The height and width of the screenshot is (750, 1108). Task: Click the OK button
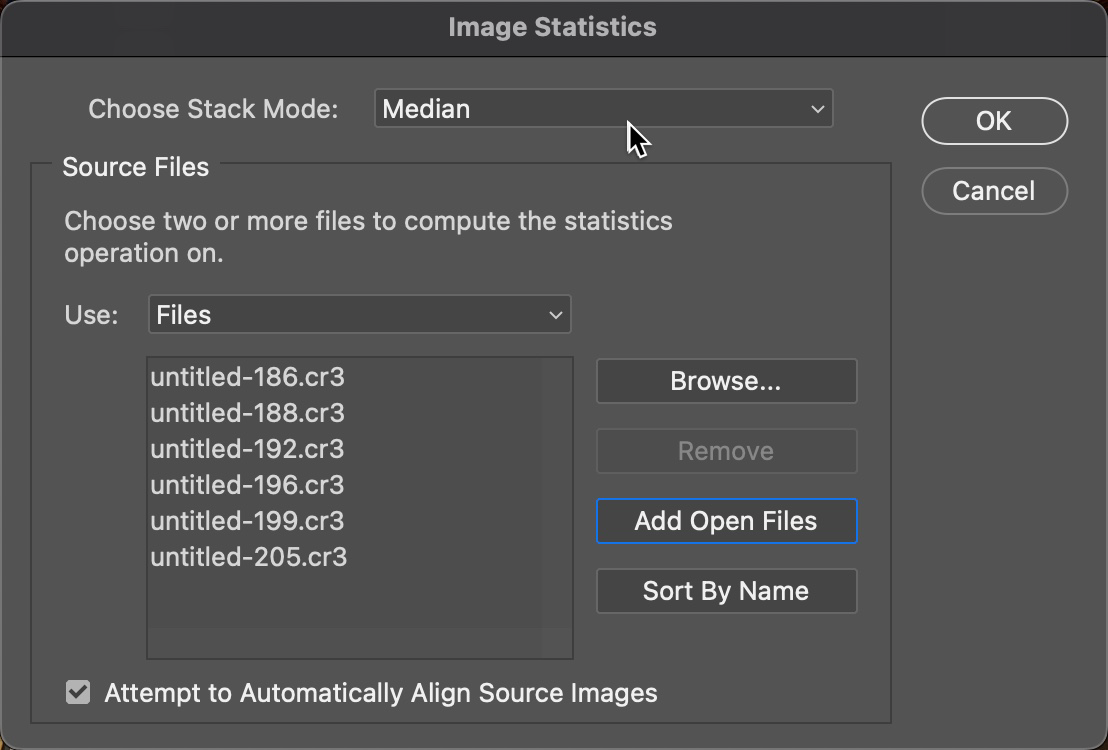994,121
